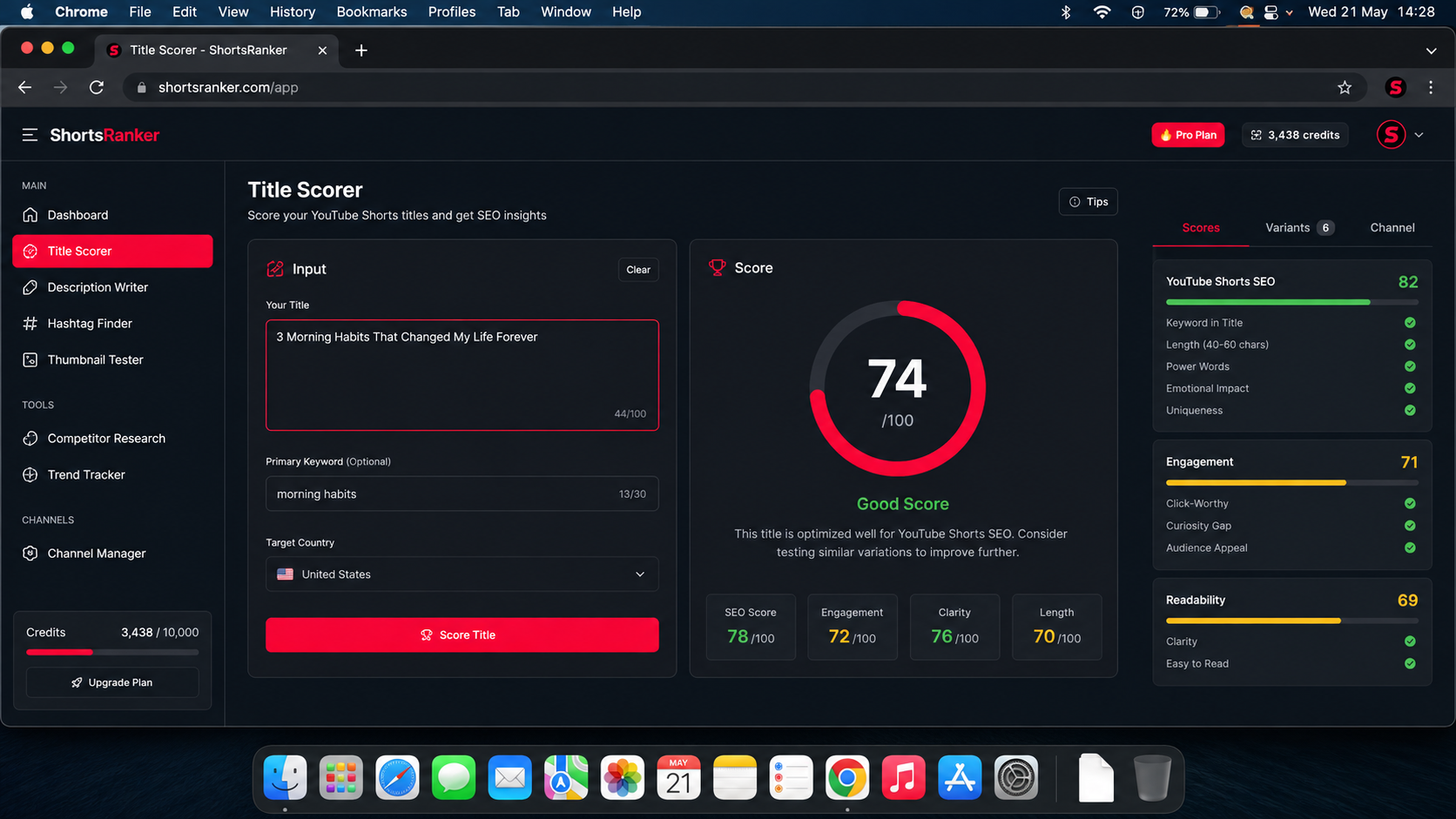1456x819 pixels.
Task: Open the History menu
Action: pyautogui.click(x=293, y=12)
